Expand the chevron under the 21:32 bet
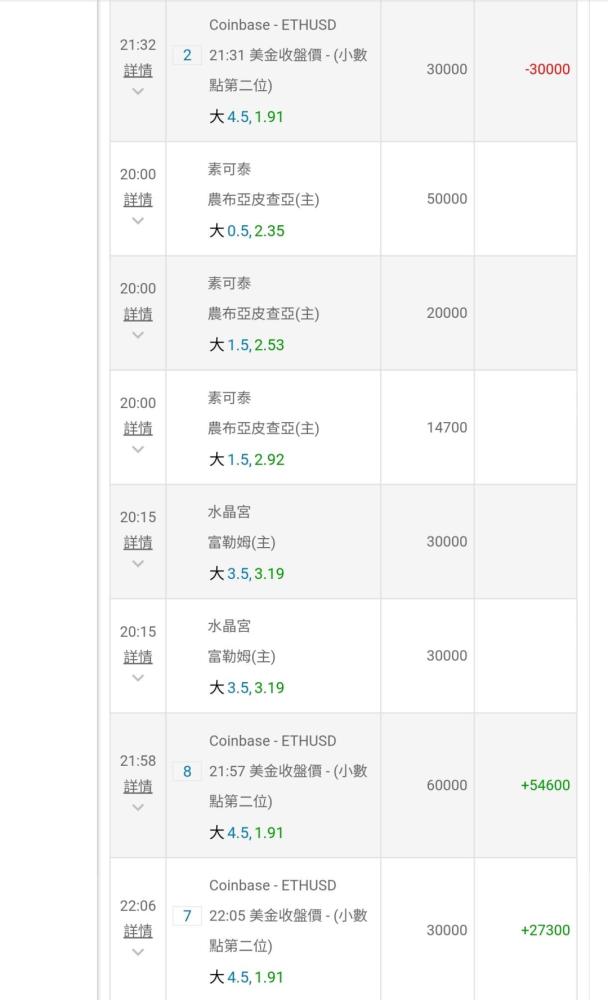This screenshot has height=1000, width=608. [138, 92]
